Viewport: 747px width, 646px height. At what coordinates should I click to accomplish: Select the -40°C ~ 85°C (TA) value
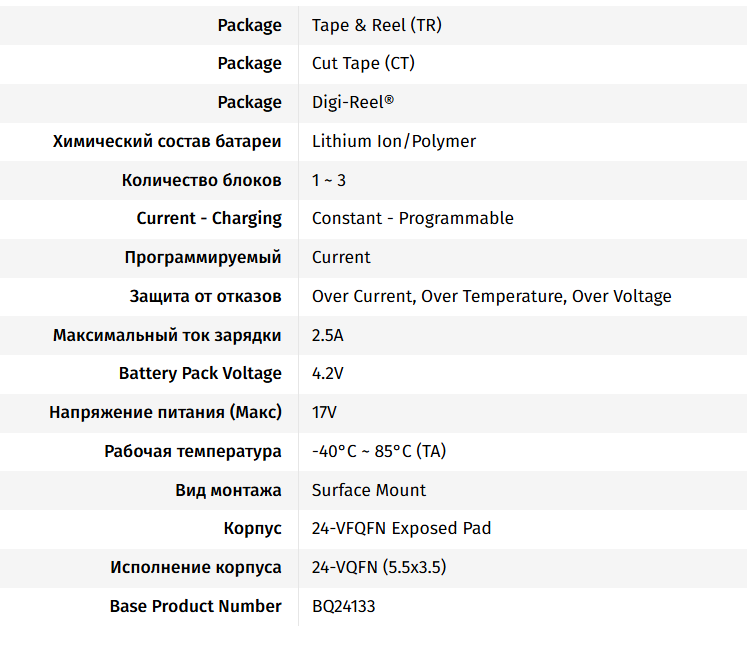[x=379, y=451]
